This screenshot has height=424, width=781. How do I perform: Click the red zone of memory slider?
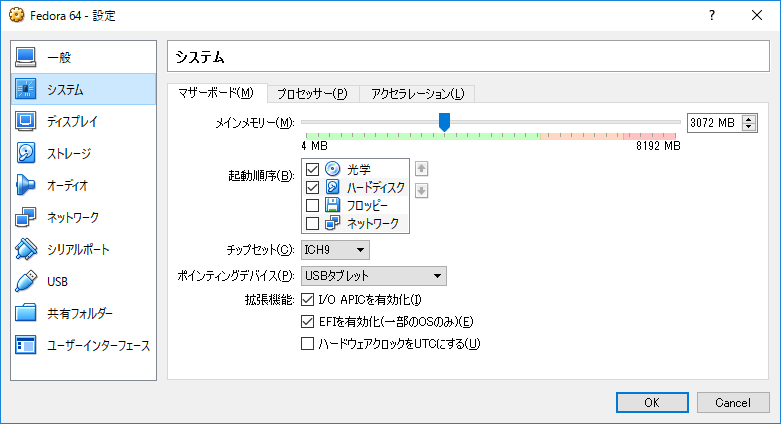coord(649,136)
